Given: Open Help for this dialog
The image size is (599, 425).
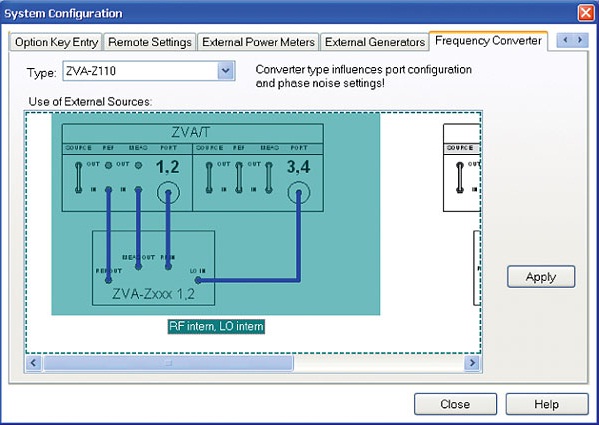Looking at the screenshot, I should point(547,404).
